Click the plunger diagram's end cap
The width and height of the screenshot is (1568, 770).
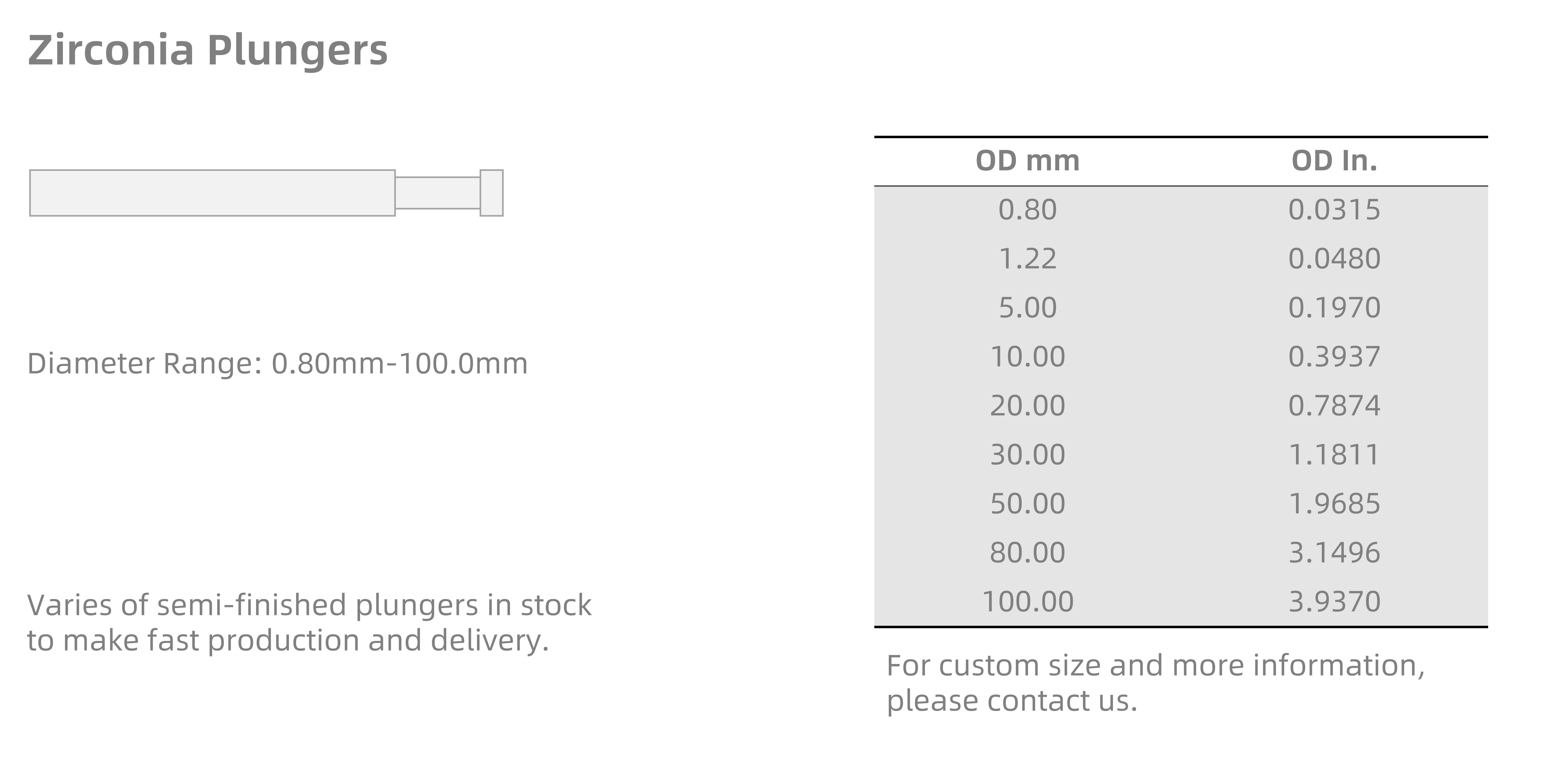pyautogui.click(x=492, y=193)
